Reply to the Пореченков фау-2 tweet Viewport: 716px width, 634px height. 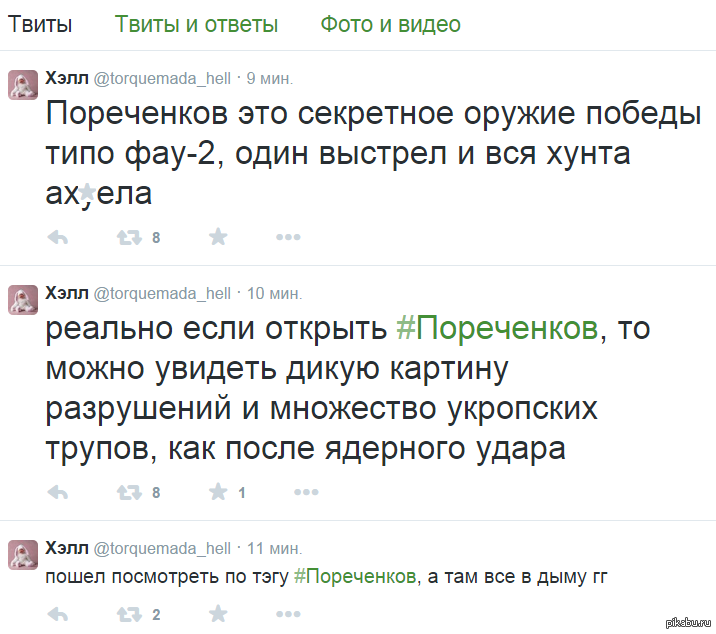point(58,238)
